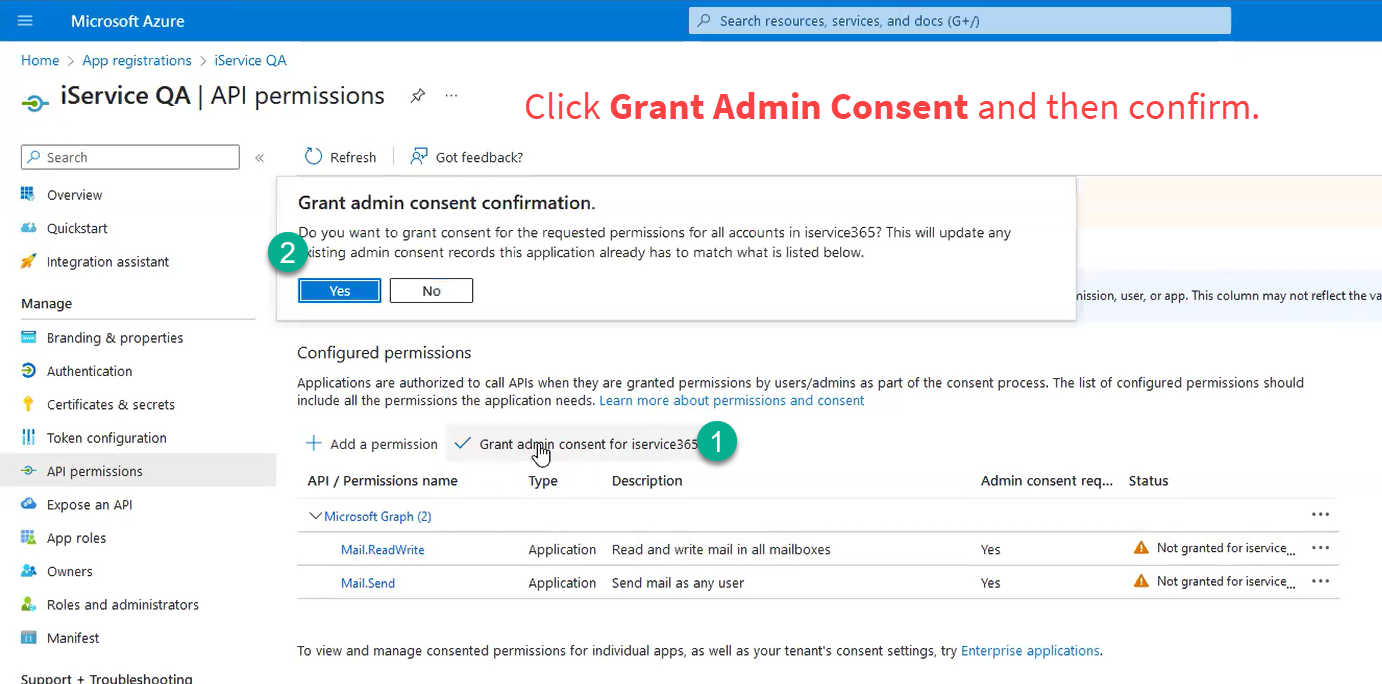This screenshot has width=1382, height=684.
Task: Click the Certificates & secrets key icon
Action: [28, 404]
